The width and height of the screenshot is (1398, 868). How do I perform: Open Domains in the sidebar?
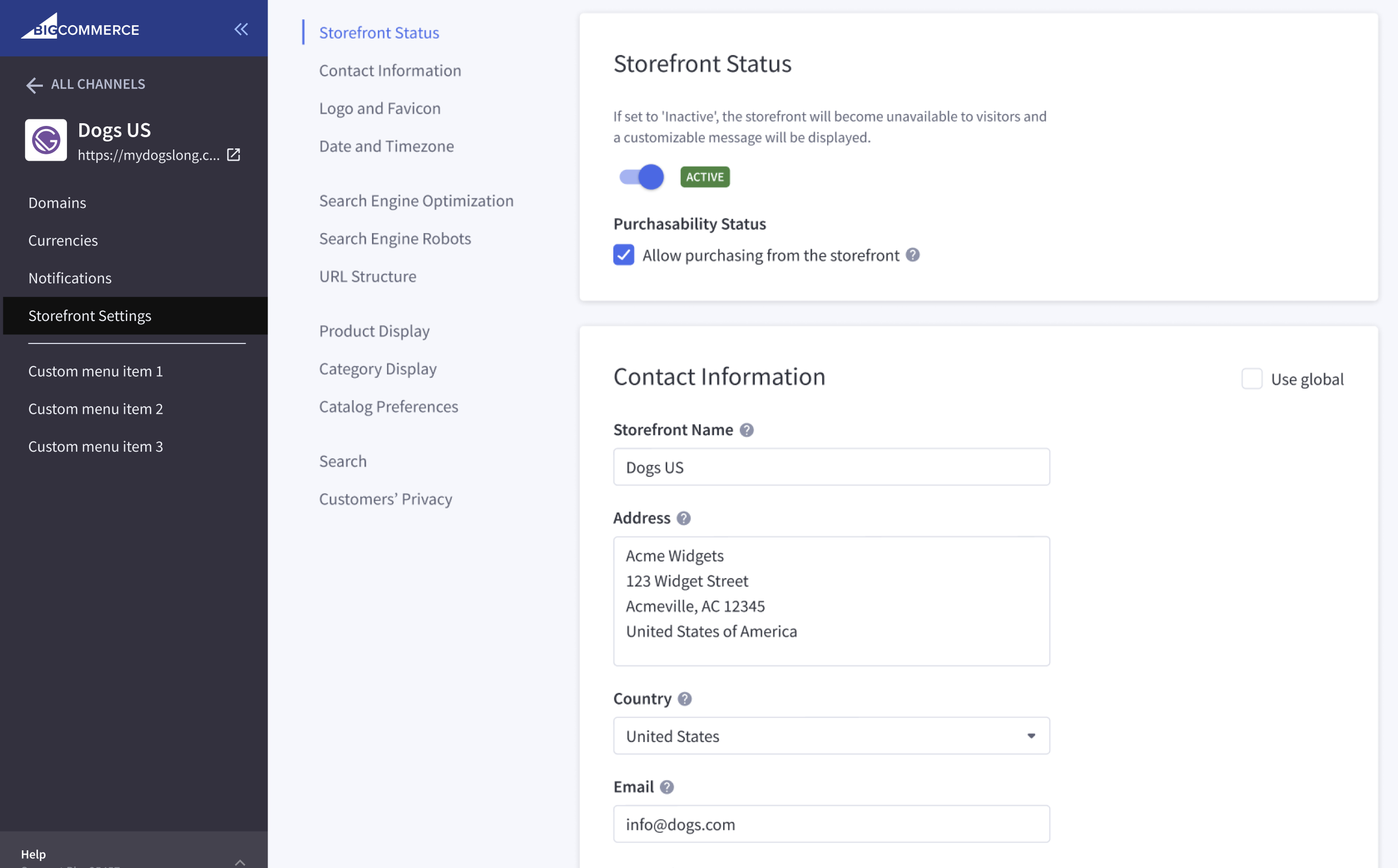(57, 203)
